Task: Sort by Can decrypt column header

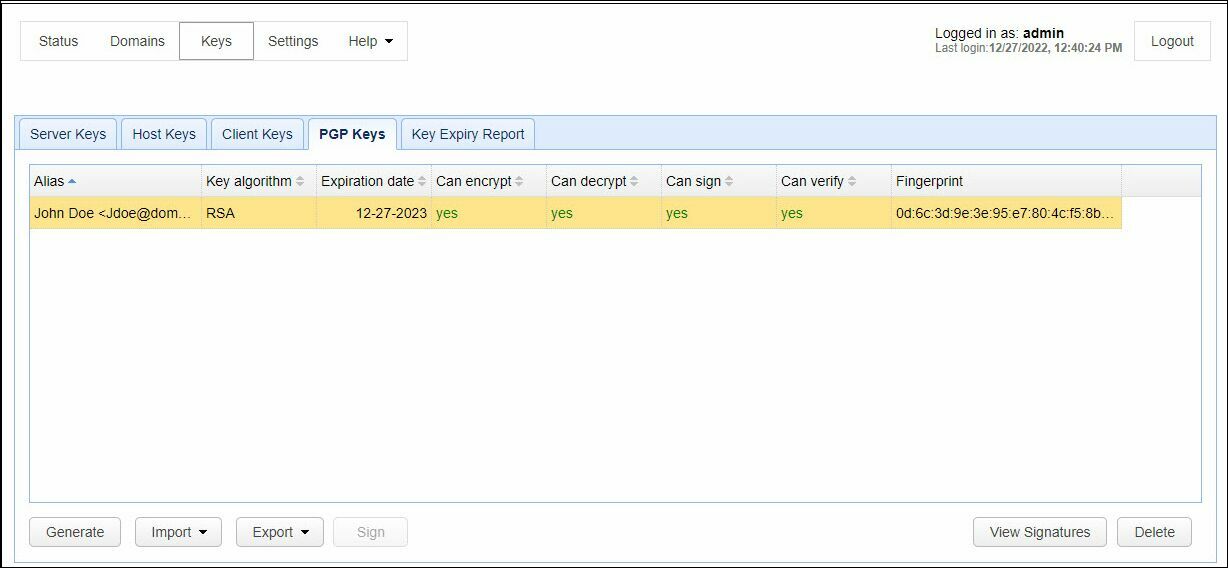Action: tap(604, 181)
